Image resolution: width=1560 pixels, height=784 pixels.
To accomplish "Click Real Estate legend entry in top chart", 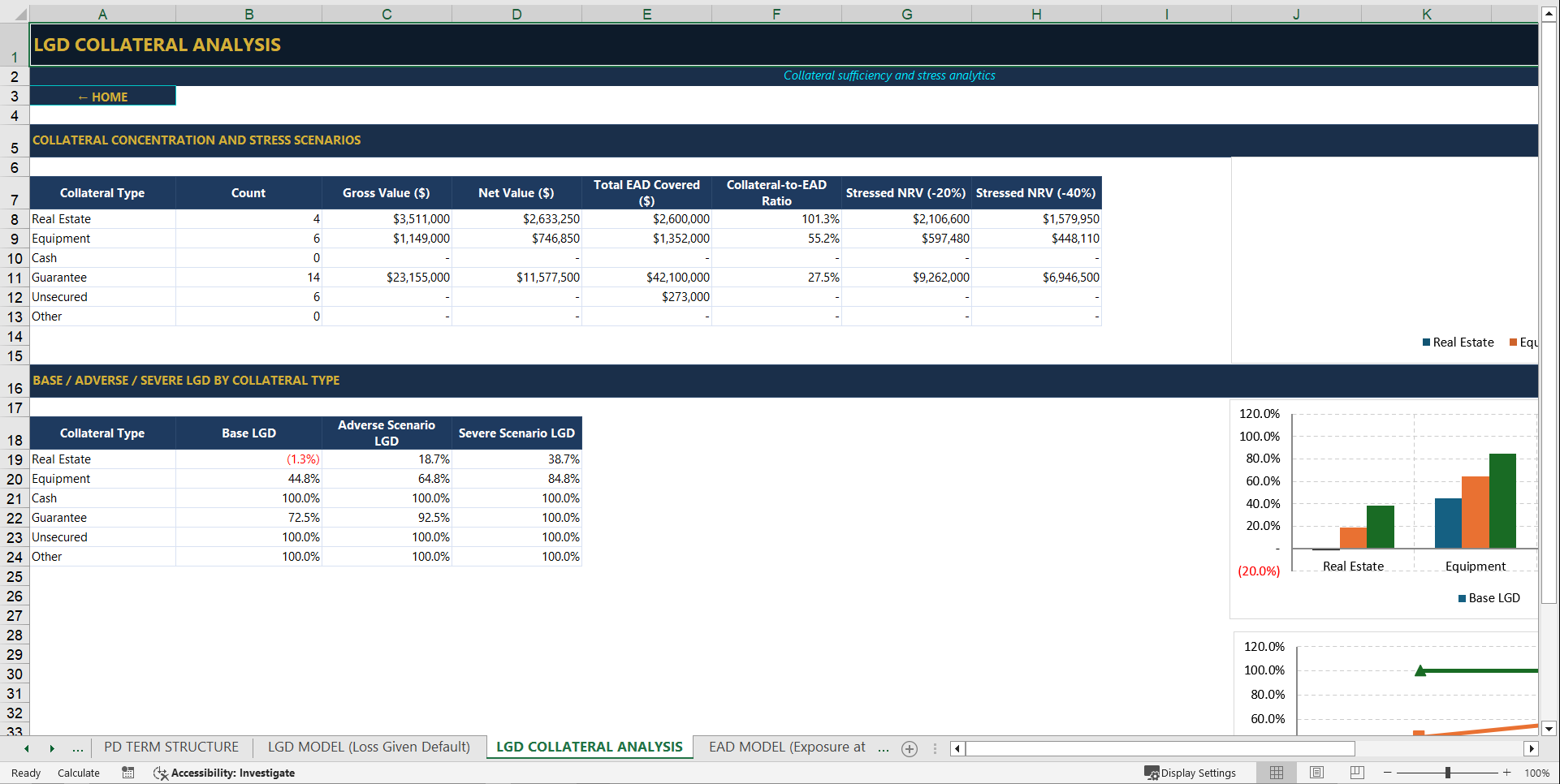I will point(1458,342).
